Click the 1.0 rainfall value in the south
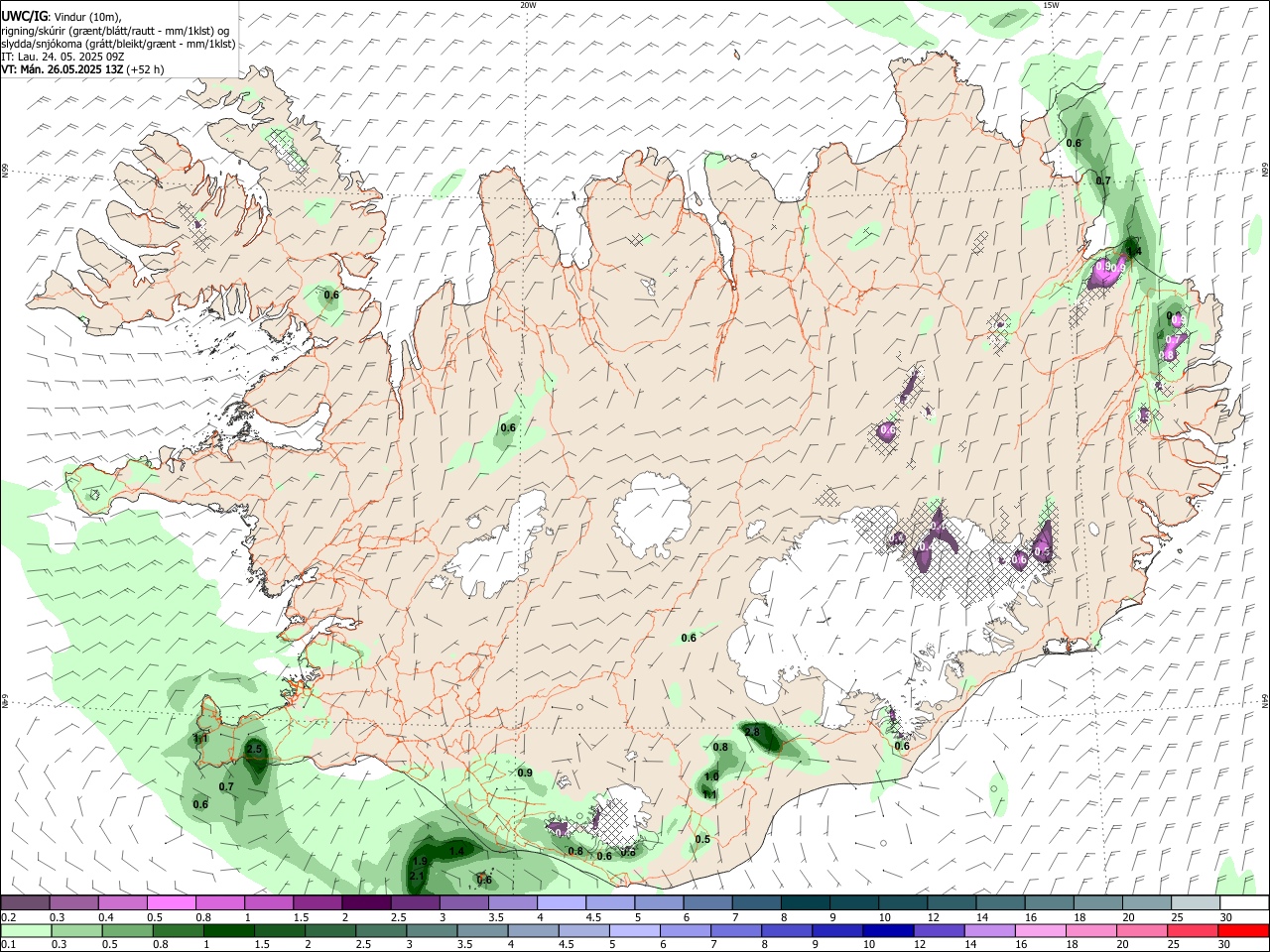Screen dimensions: 1270x952 (711, 776)
